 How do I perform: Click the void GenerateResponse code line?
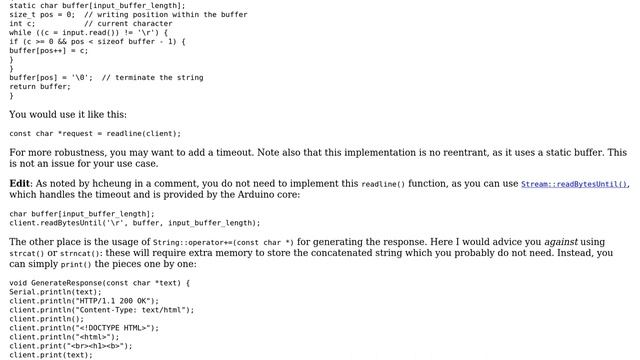[100, 283]
